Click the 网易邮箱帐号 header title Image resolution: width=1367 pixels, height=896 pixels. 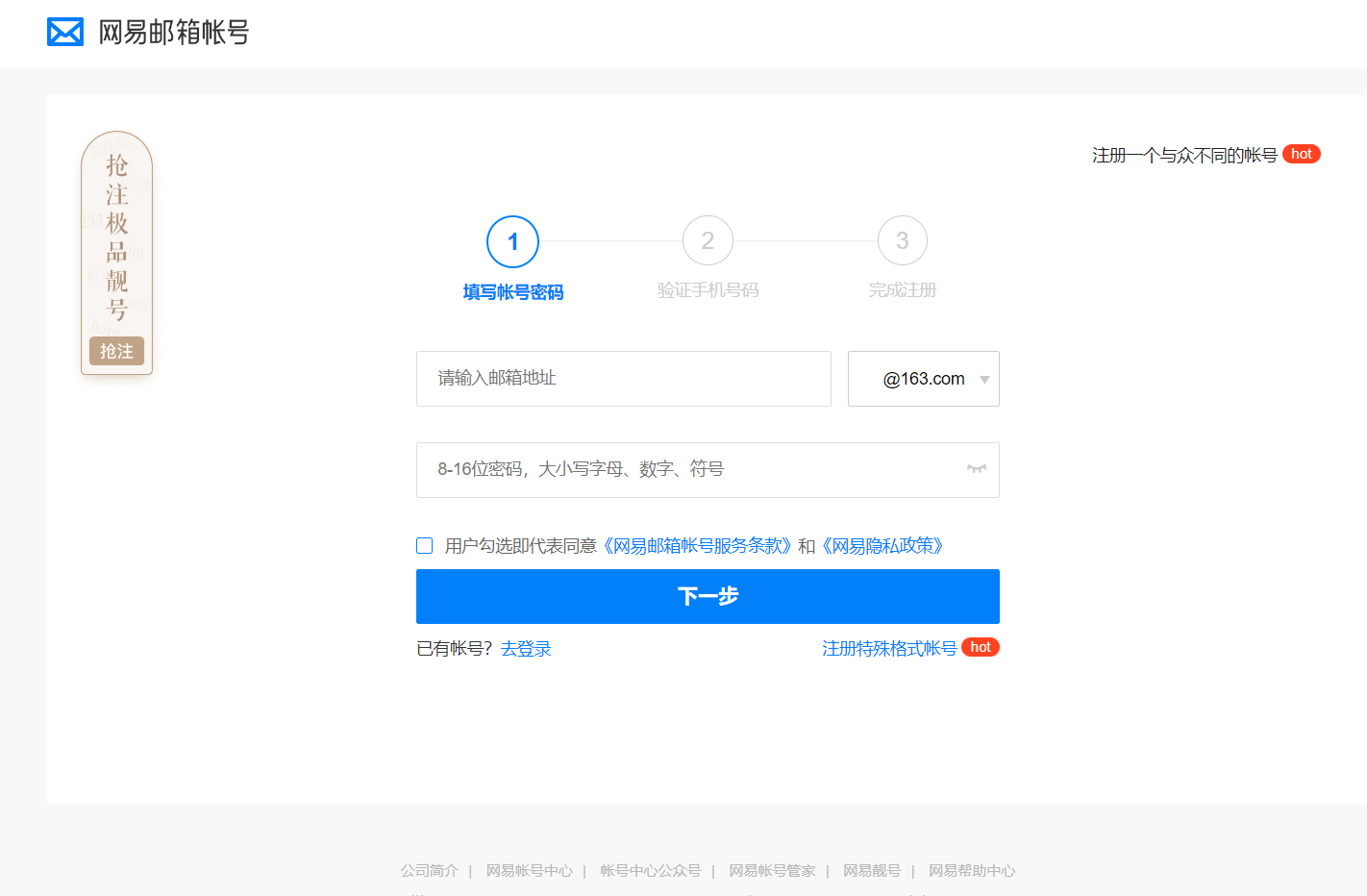(x=174, y=33)
